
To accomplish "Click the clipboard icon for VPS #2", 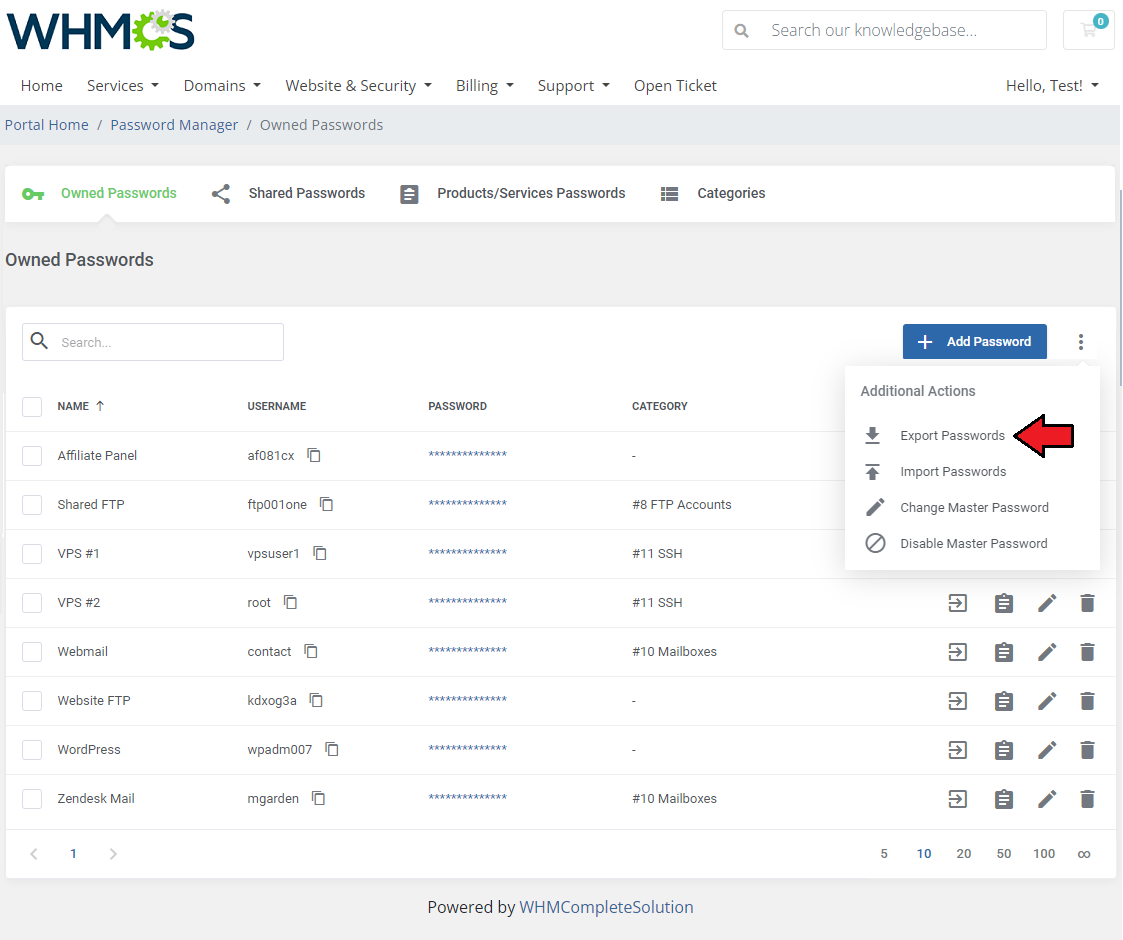I will (1003, 603).
